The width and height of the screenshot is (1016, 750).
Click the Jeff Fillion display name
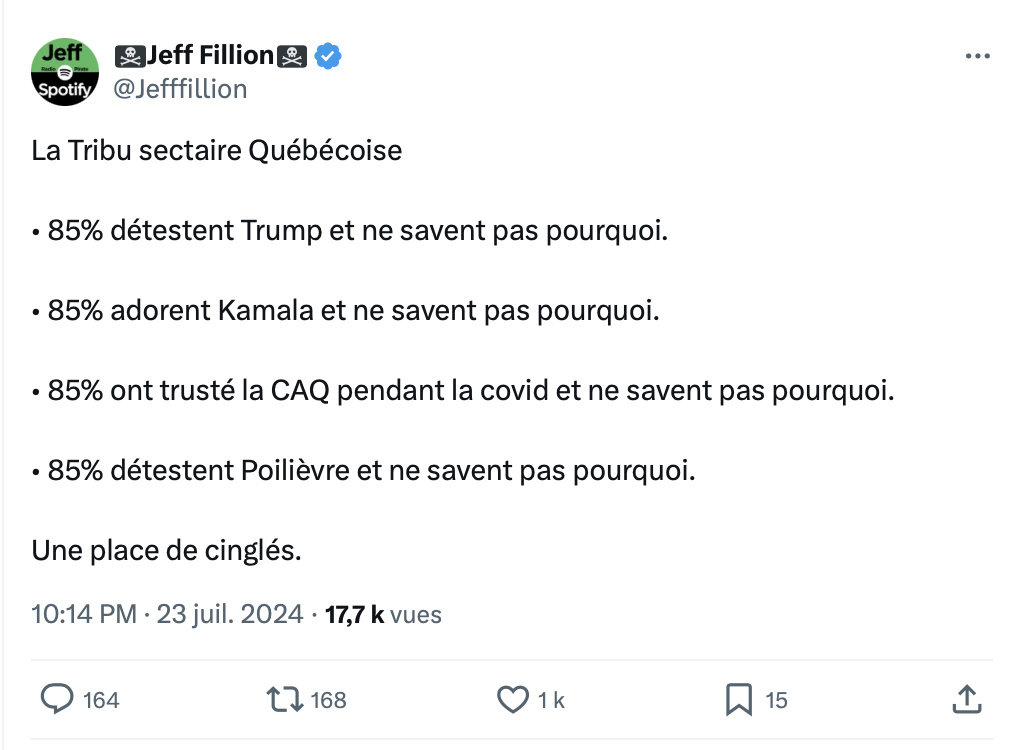pyautogui.click(x=211, y=55)
